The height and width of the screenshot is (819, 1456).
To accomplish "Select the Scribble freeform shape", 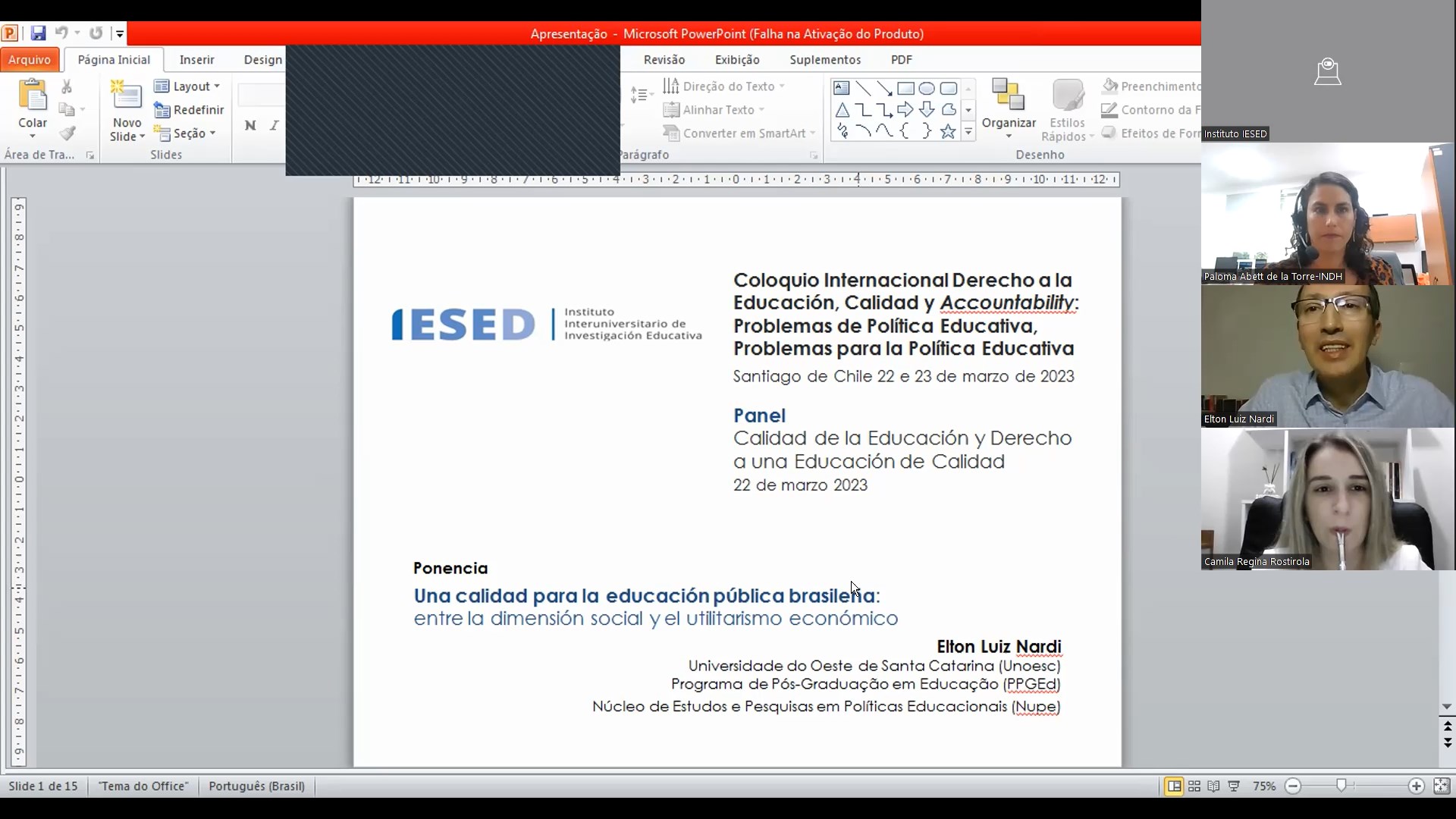I will [842, 131].
